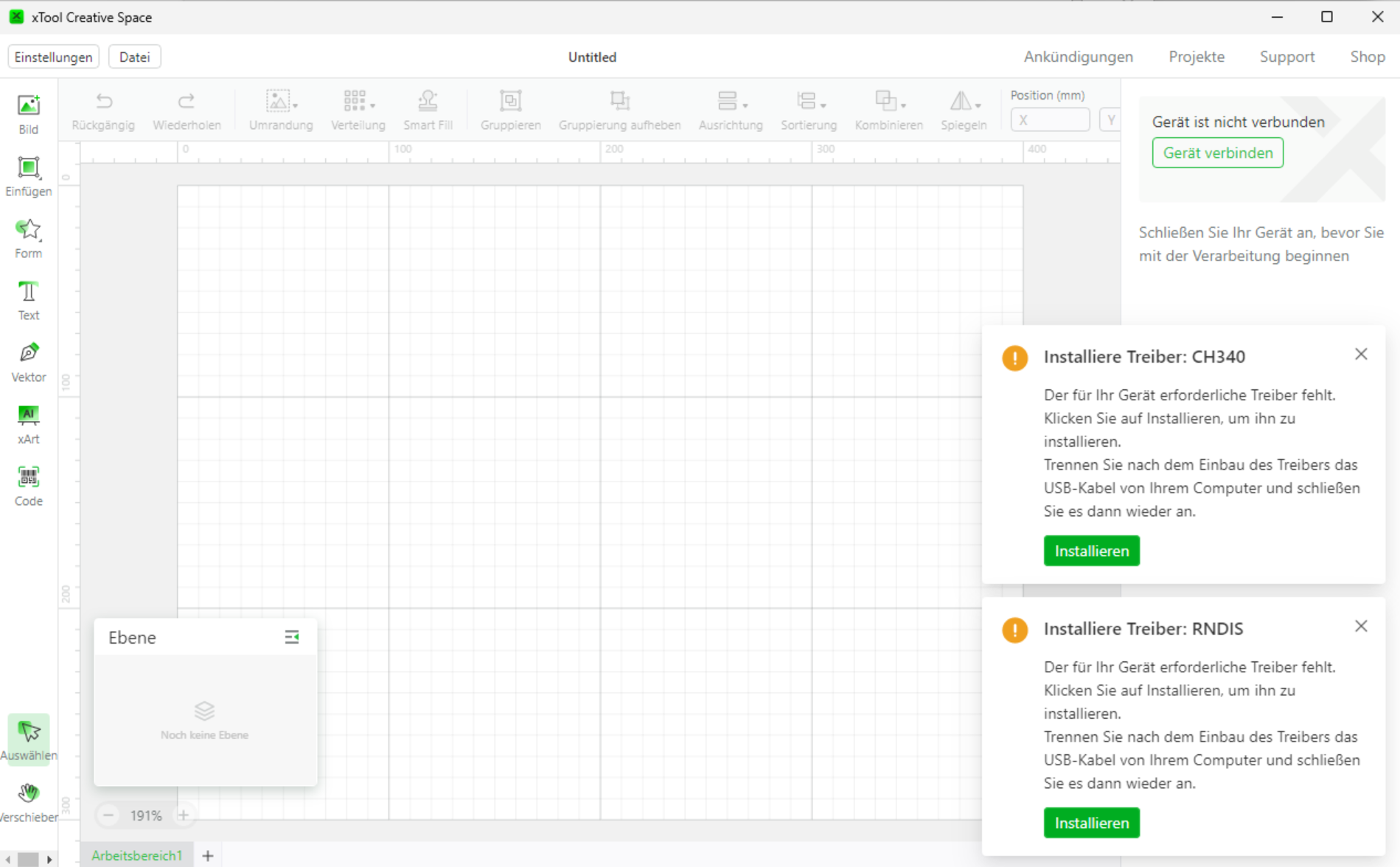Open the Form shape tool
This screenshot has height=867, width=1400.
click(28, 237)
